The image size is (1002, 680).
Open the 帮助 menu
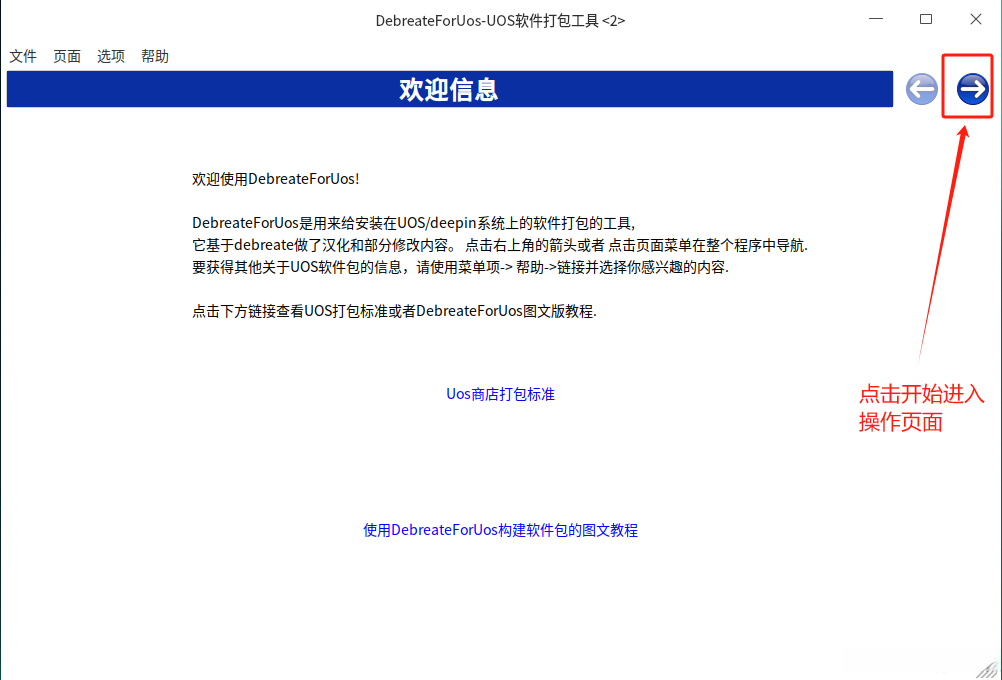pos(155,56)
